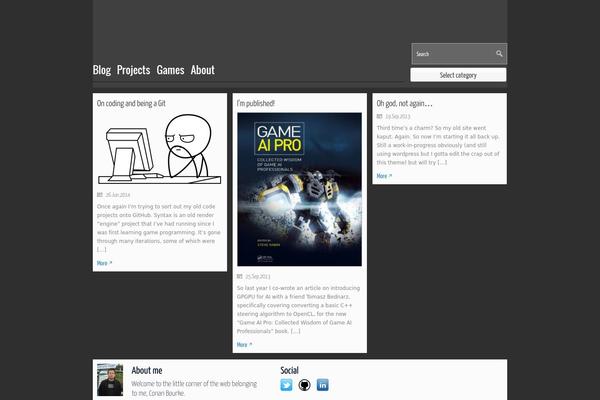Click More link under the Git post
Screen dimensions: 600x400
104,263
